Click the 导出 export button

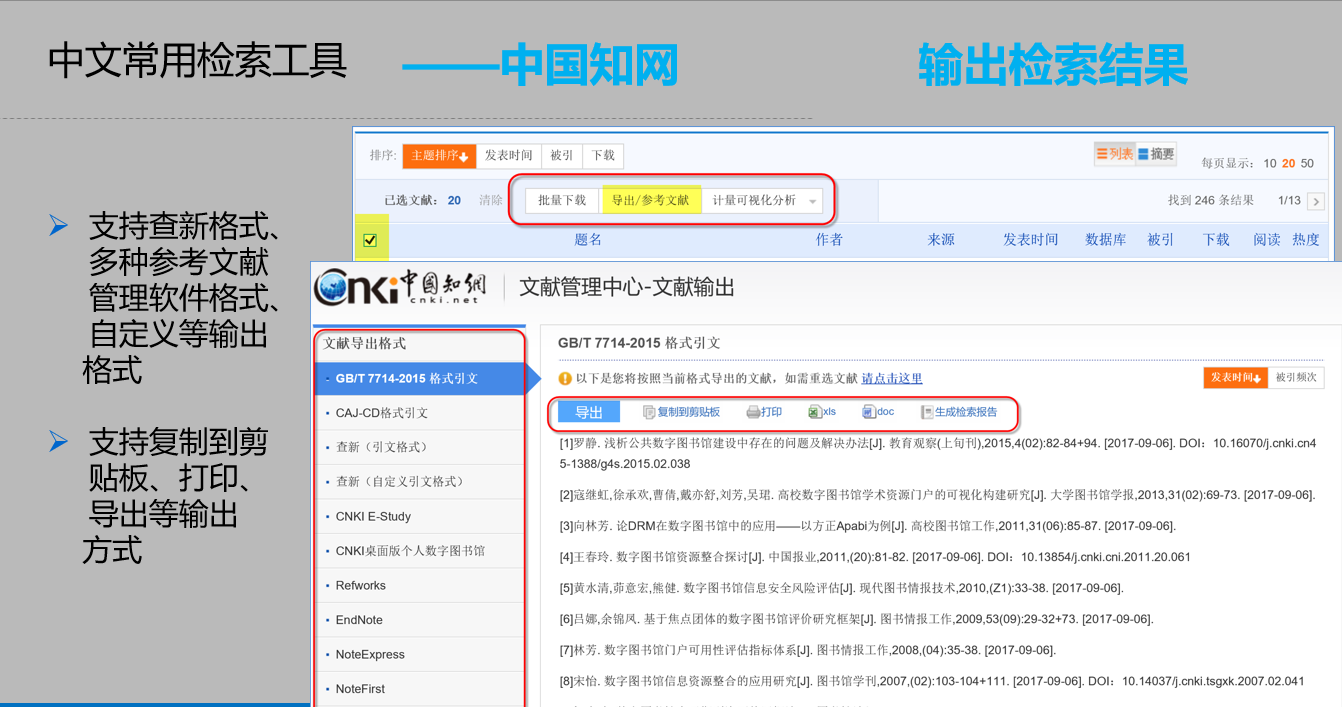pyautogui.click(x=587, y=411)
